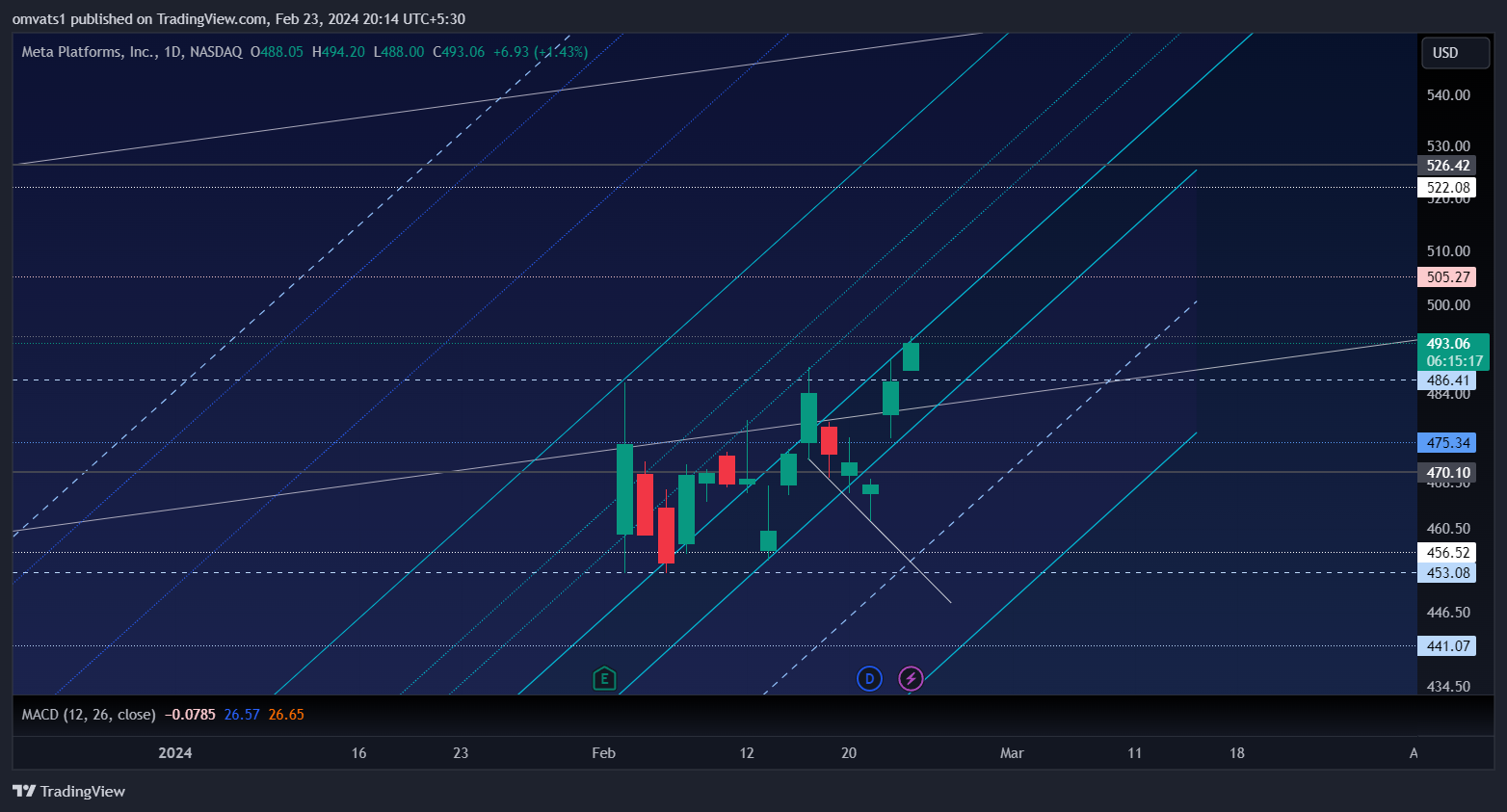
Task: Click the 'TradingView' wordmark text
Action: point(83,792)
